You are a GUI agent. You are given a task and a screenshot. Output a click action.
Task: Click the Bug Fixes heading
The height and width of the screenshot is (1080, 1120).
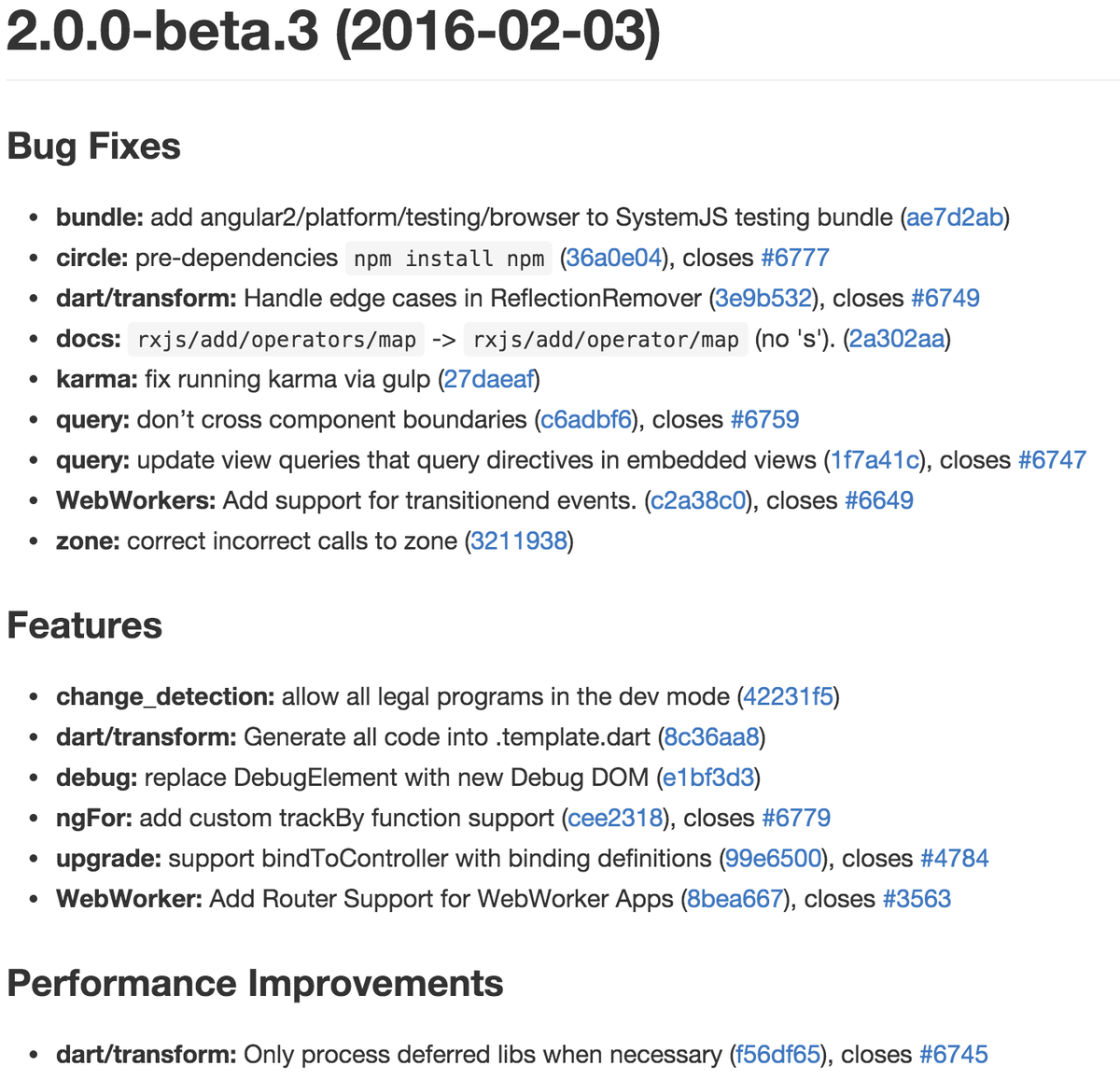pyautogui.click(x=94, y=147)
